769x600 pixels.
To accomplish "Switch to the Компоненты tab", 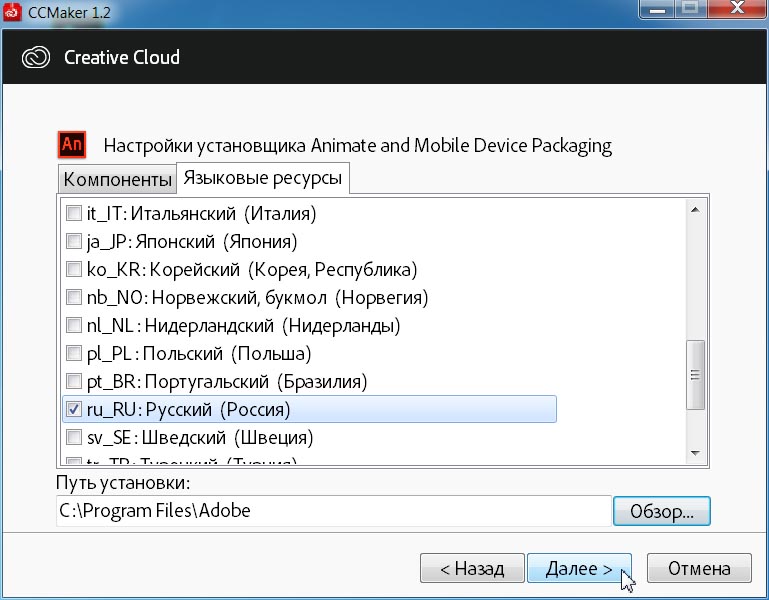I will pyautogui.click(x=117, y=179).
